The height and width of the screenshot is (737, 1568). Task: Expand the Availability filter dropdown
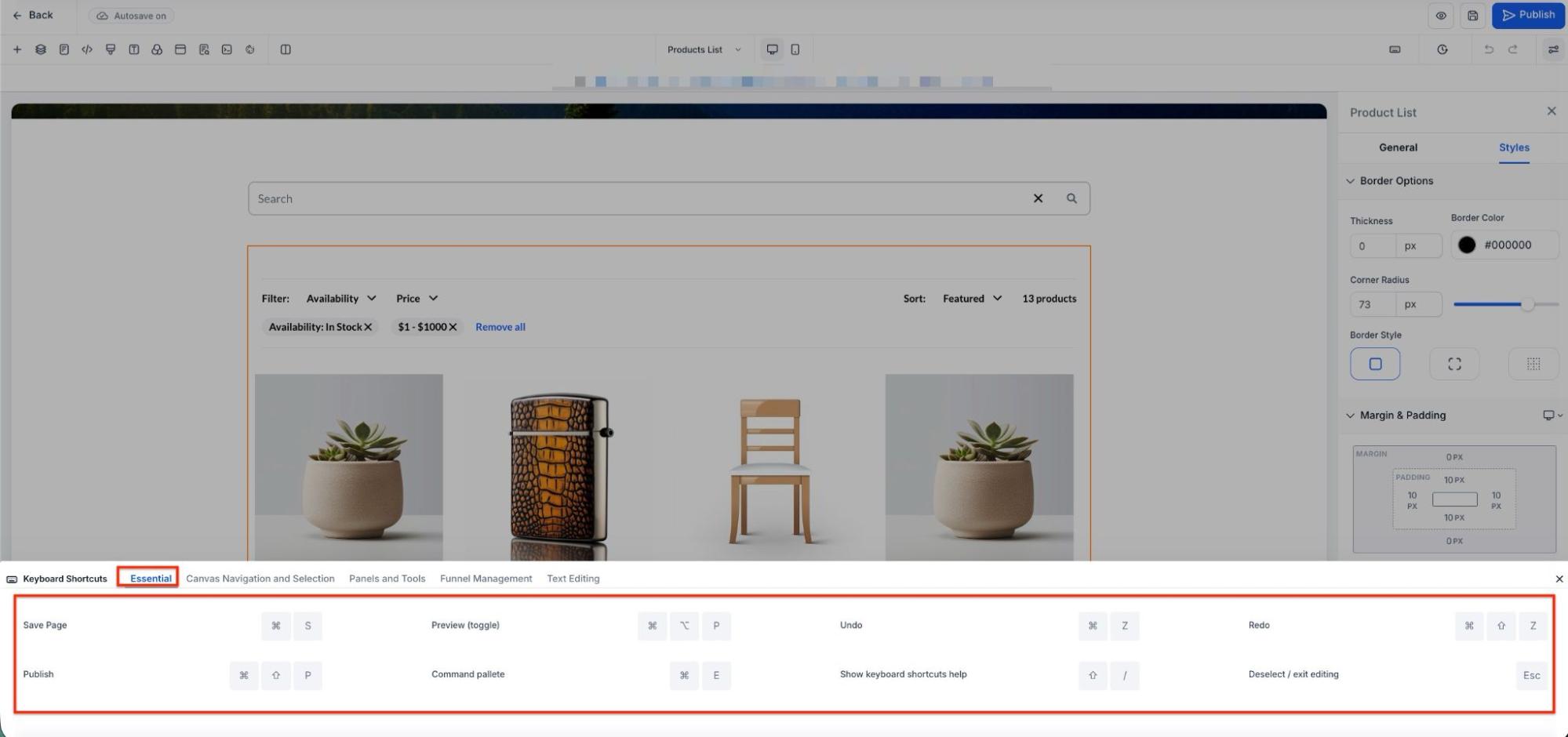click(340, 299)
